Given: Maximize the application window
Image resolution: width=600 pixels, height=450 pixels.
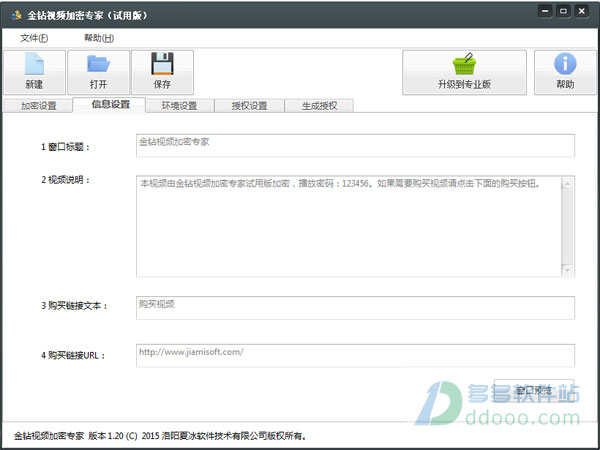Looking at the screenshot, I should click(x=563, y=11).
